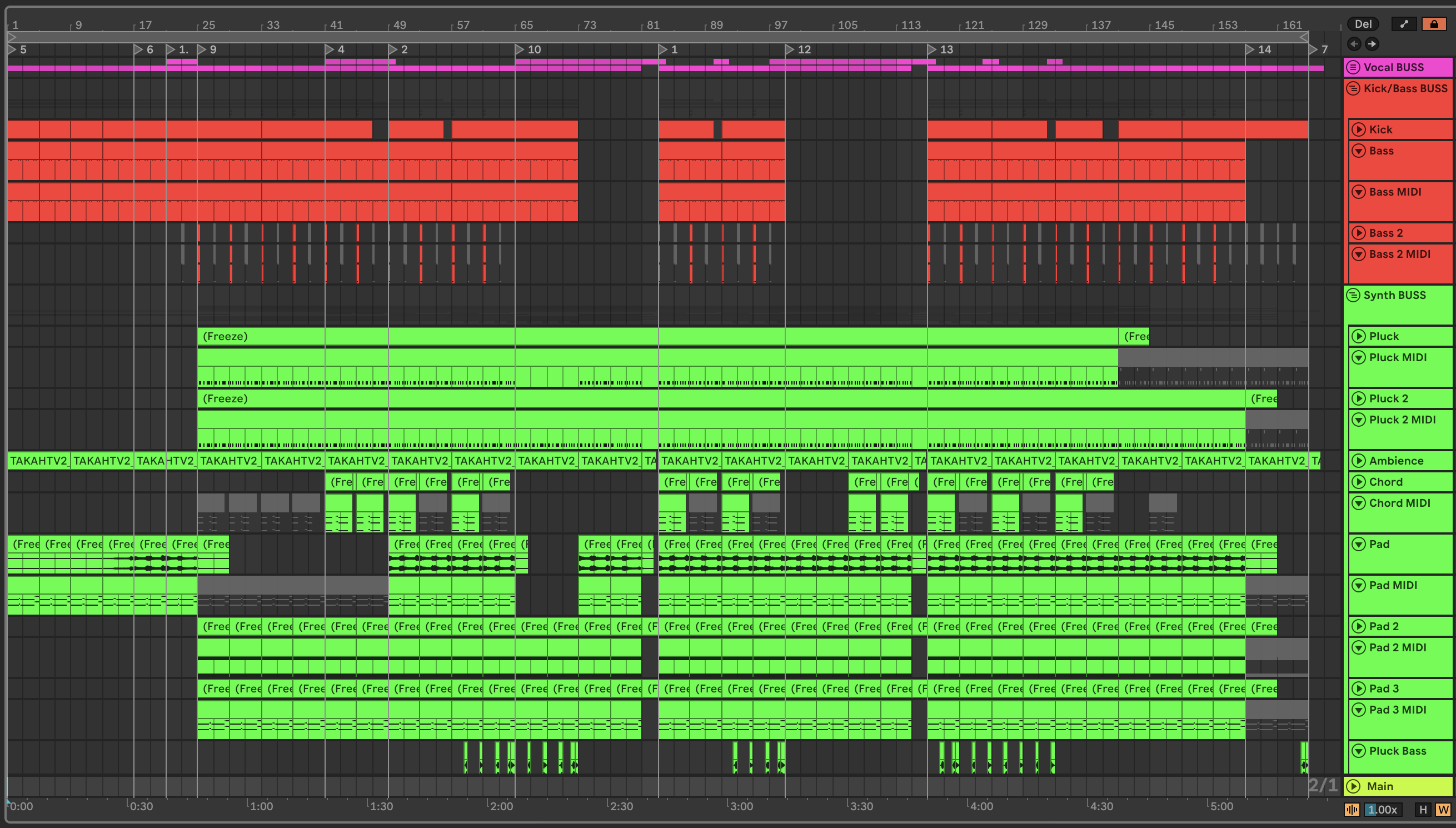Toggle the waveform display button
The width and height of the screenshot is (1456, 828).
1352,809
